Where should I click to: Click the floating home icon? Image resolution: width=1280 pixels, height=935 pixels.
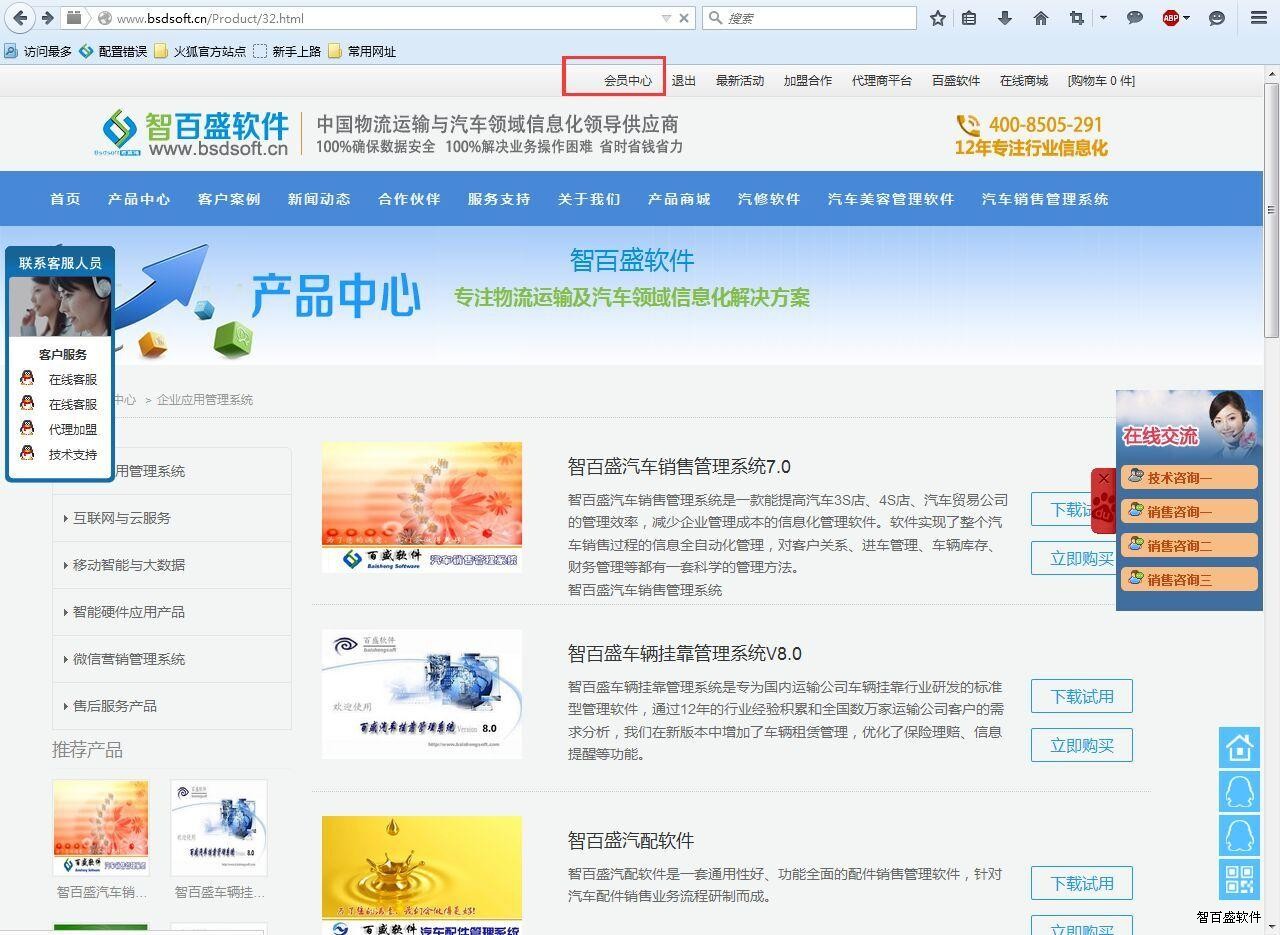point(1239,748)
